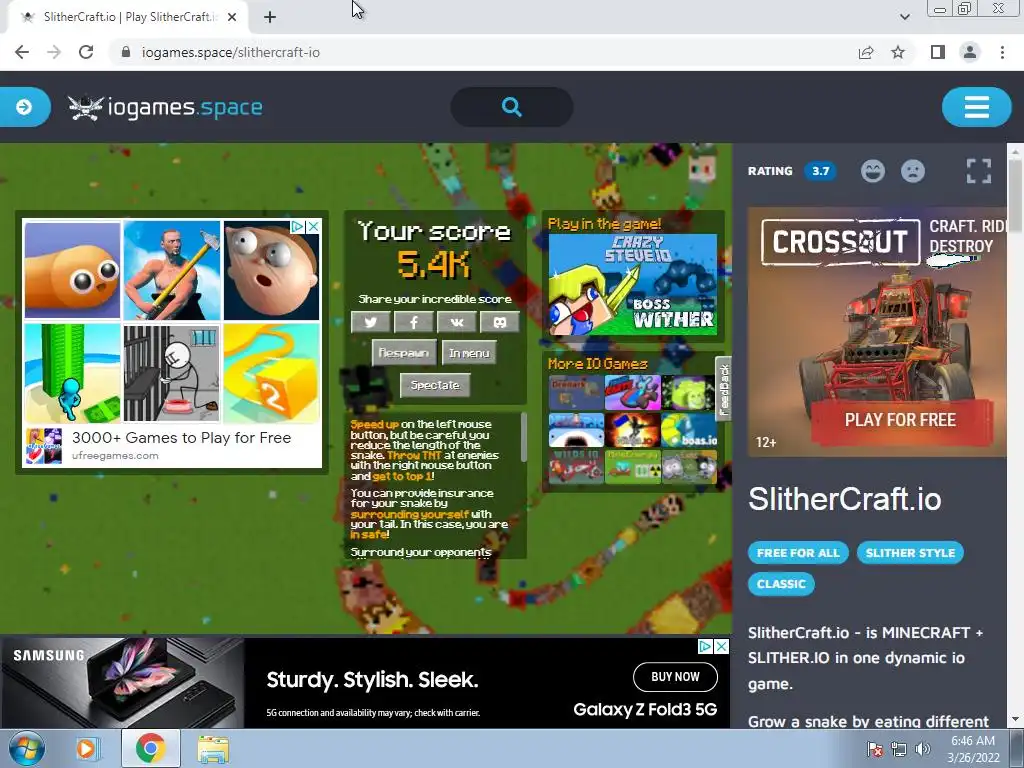Bookmark this page with the star icon
The image size is (1024, 768).
pyautogui.click(x=898, y=52)
